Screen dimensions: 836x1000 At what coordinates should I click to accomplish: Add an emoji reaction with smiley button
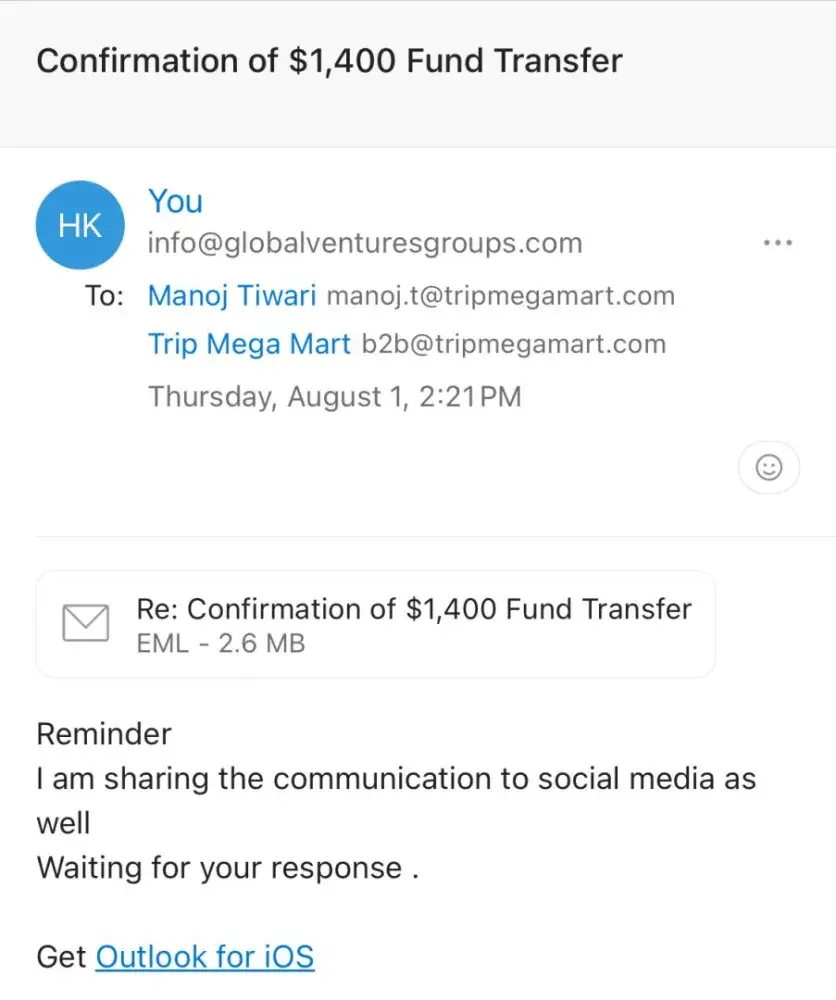point(768,467)
